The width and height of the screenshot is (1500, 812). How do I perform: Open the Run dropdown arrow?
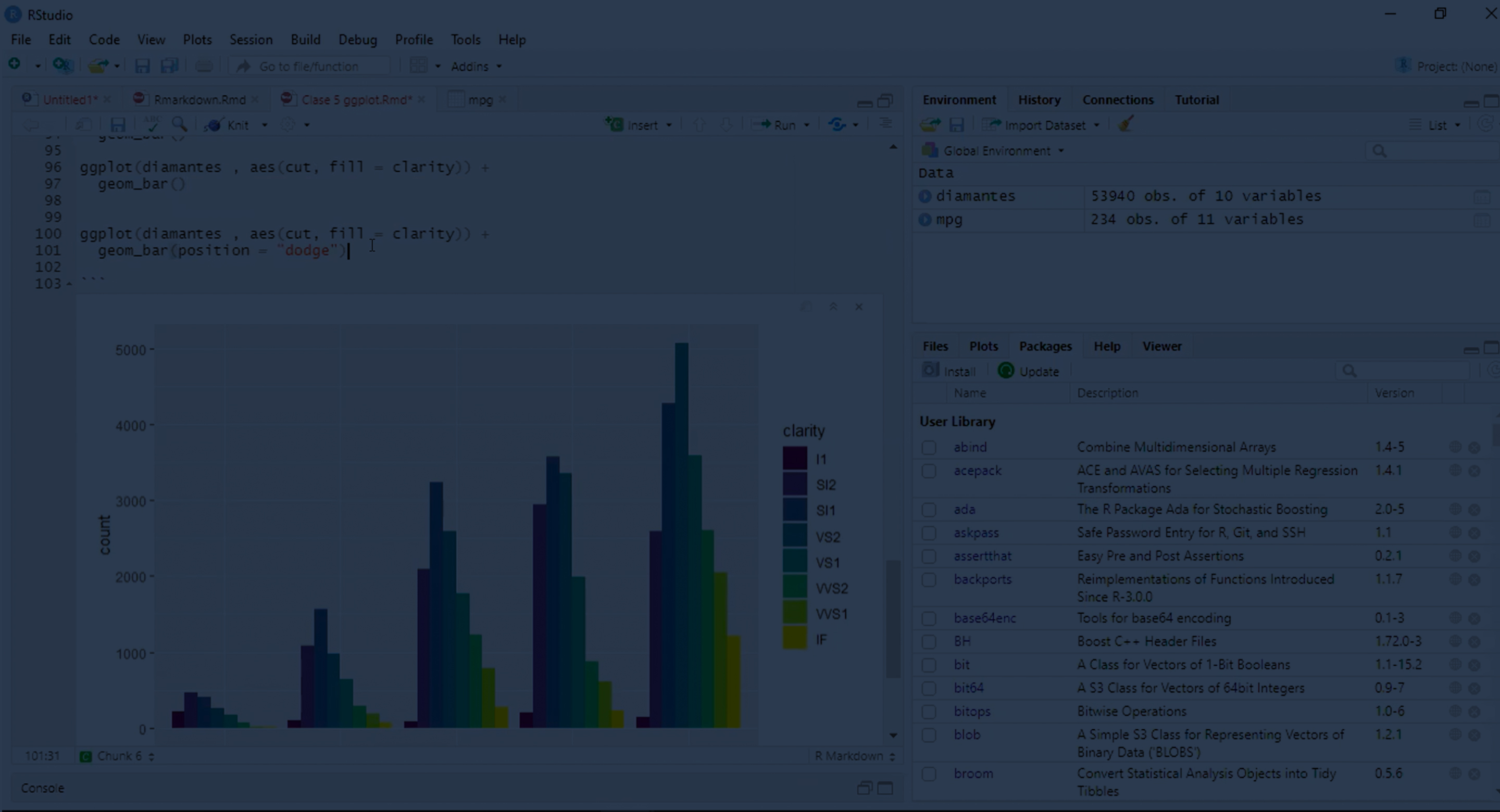coord(806,125)
